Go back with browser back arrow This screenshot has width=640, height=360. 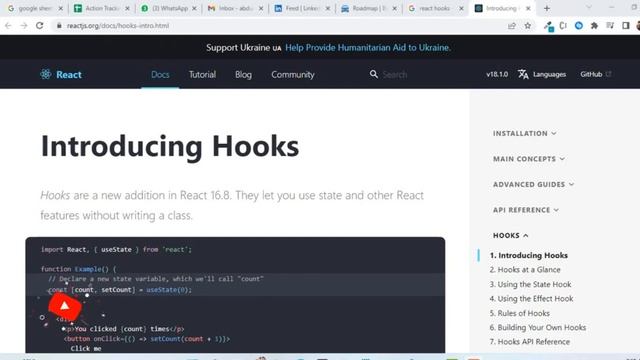(x=8, y=26)
